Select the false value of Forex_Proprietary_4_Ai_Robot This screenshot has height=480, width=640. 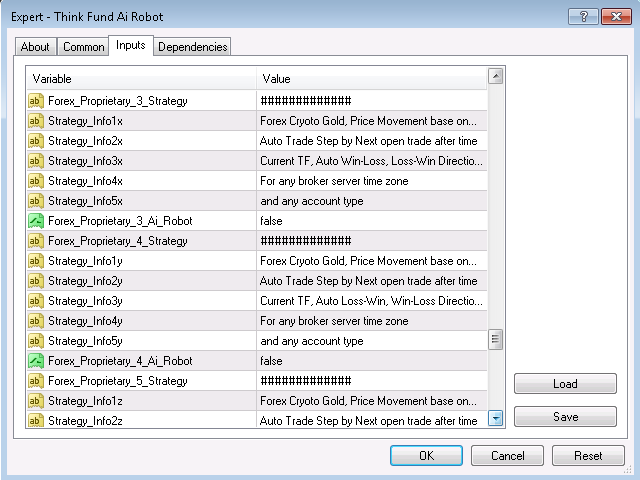tap(372, 361)
